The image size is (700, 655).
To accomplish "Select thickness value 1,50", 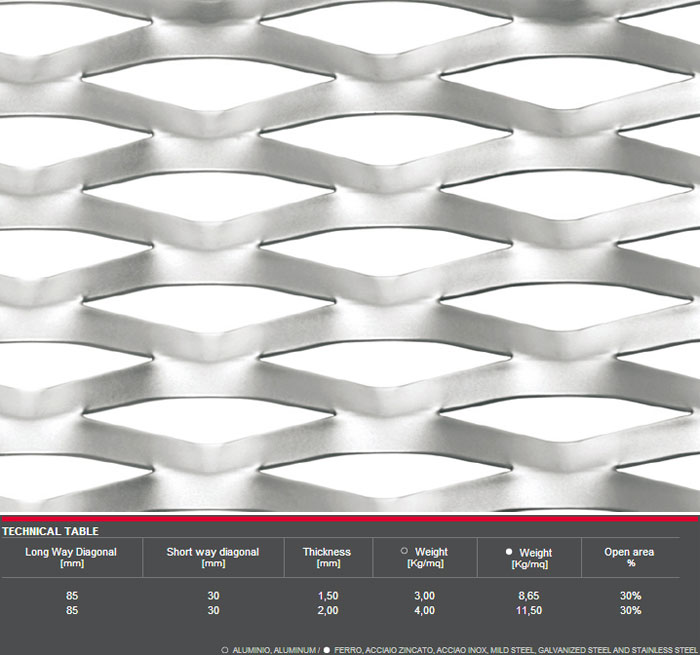I will 328,596.
